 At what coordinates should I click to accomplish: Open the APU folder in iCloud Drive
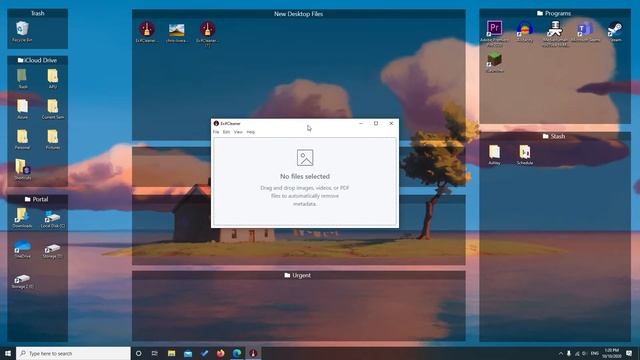pos(53,78)
